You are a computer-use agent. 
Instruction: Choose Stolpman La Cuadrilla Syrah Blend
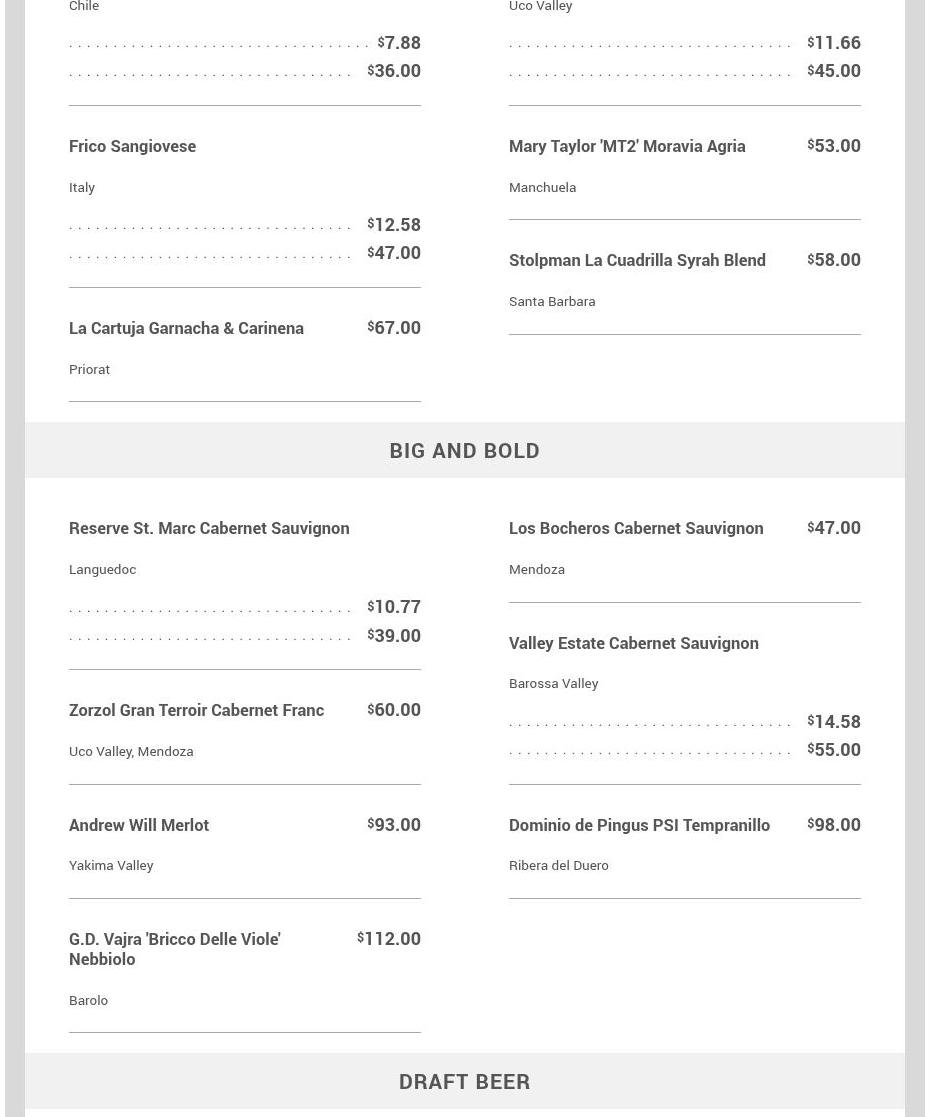click(637, 260)
